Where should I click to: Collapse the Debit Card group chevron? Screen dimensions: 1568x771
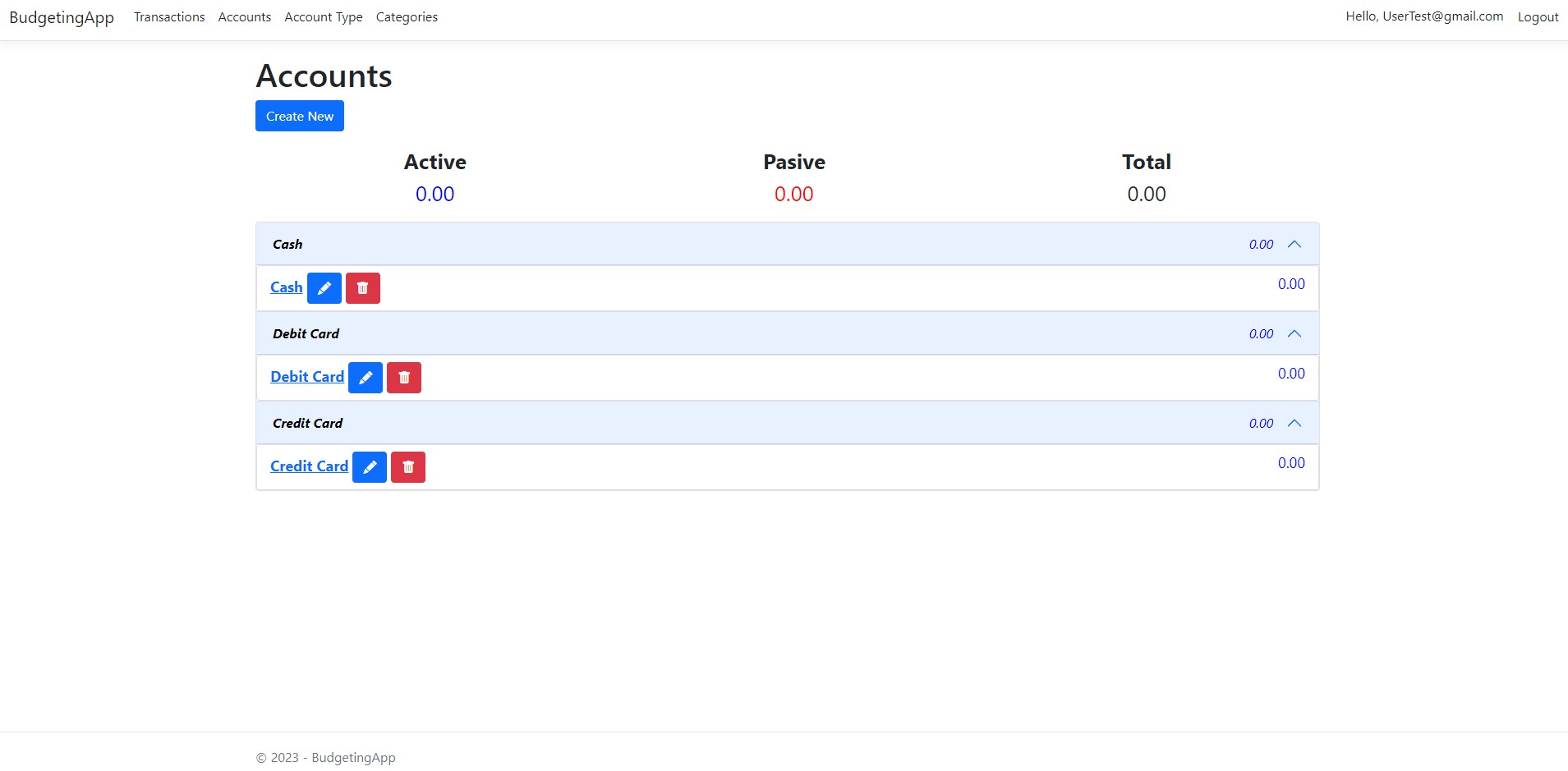pyautogui.click(x=1294, y=333)
